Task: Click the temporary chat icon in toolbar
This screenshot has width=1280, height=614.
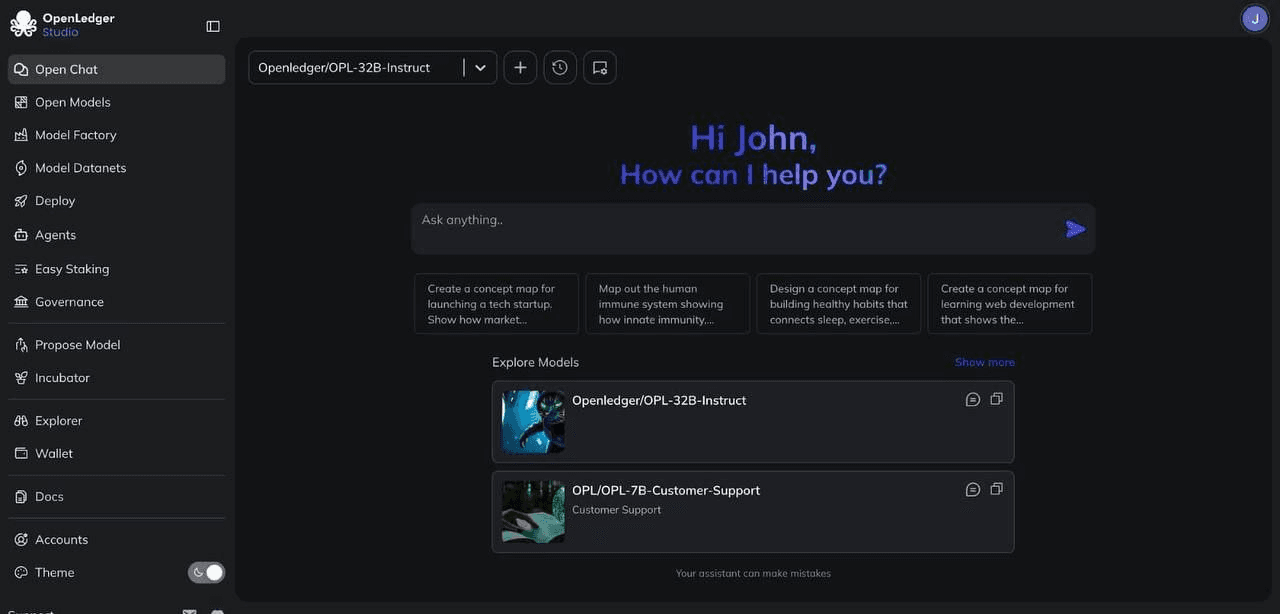Action: click(600, 67)
